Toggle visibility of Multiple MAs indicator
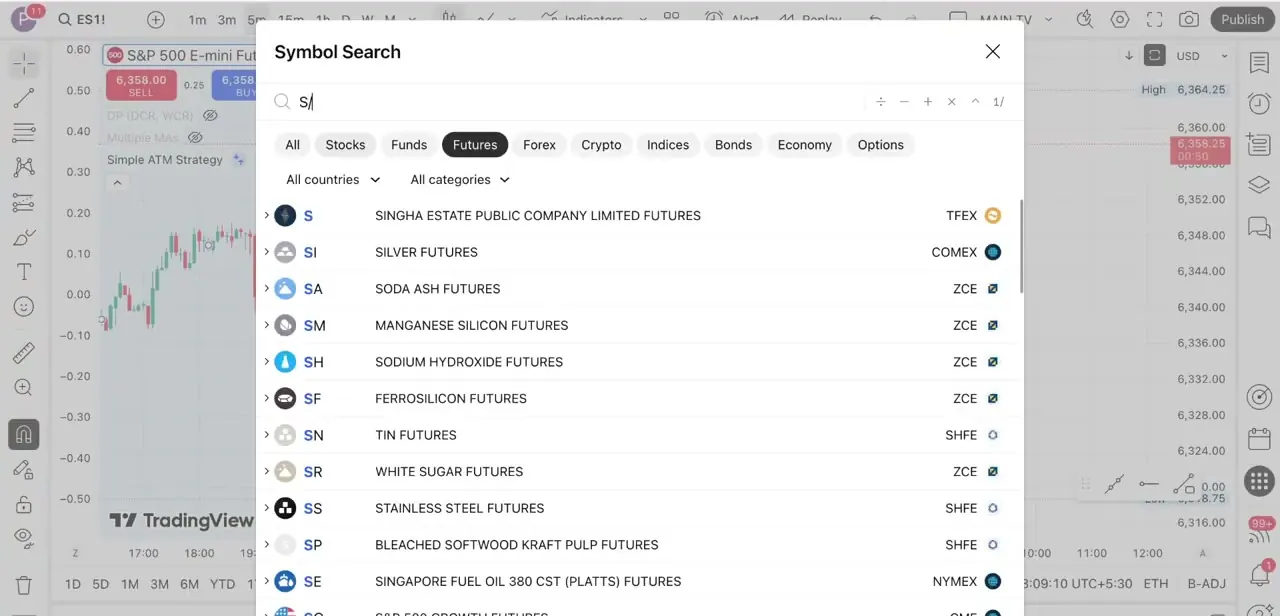The width and height of the screenshot is (1280, 616). [x=196, y=138]
